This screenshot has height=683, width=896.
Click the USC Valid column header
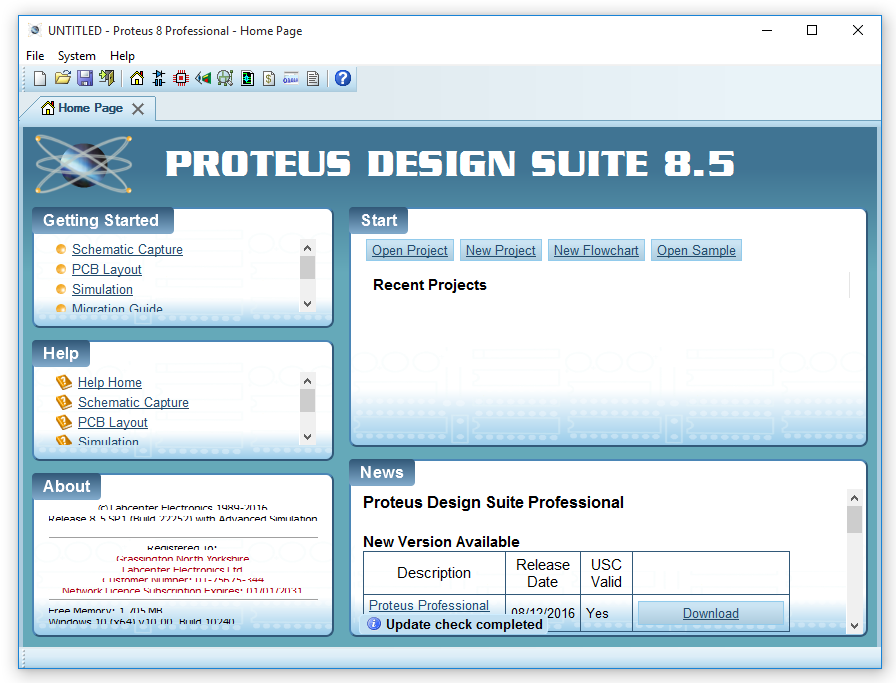606,573
